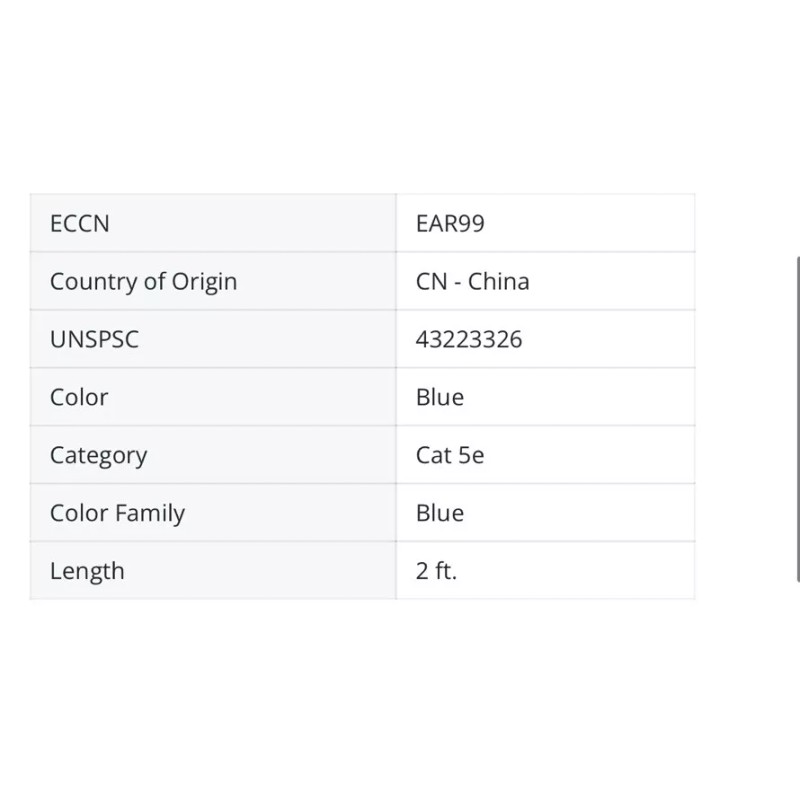Viewport: 800px width, 800px height.
Task: Click the vertical scrollbar thumb
Action: (x=797, y=418)
